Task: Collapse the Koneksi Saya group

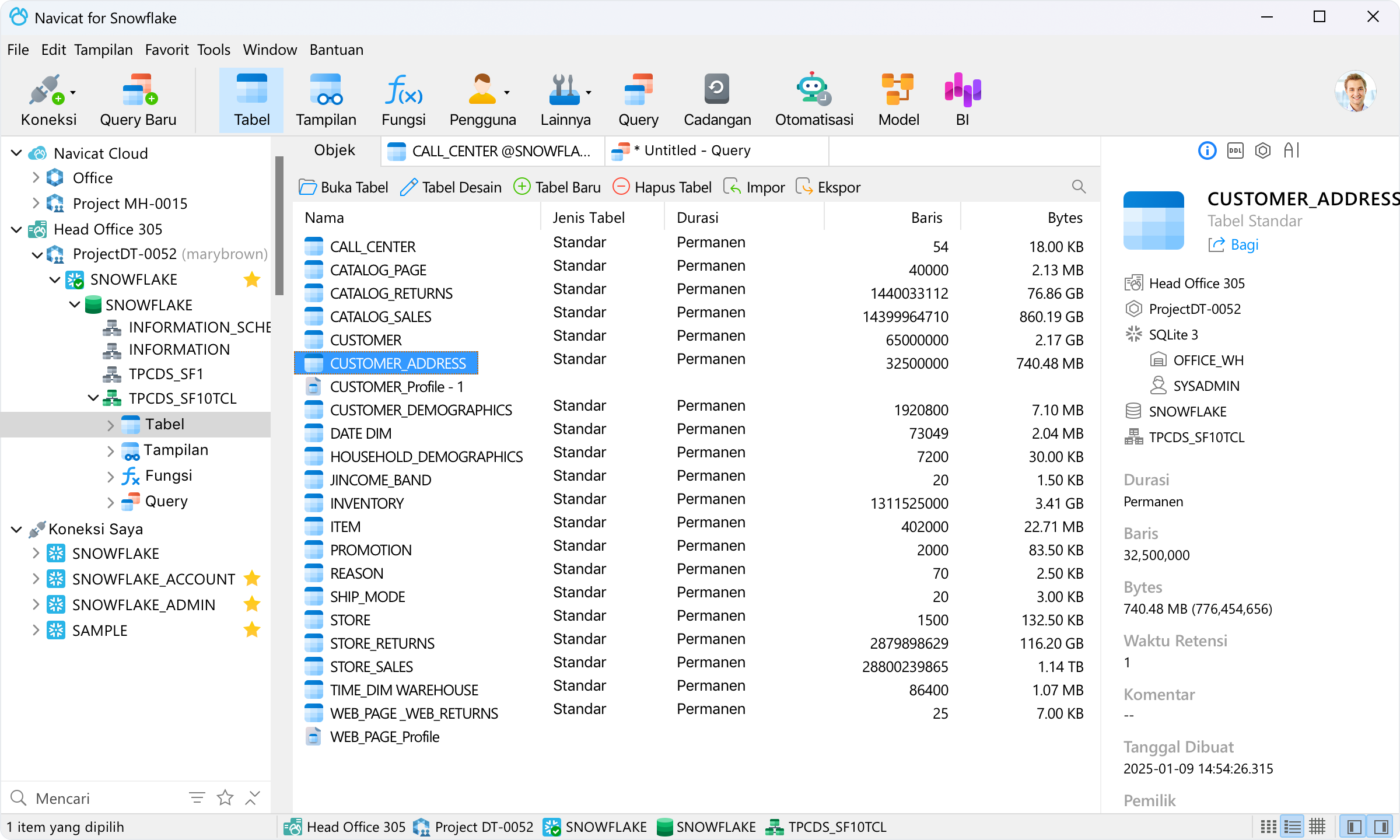Action: (x=16, y=529)
